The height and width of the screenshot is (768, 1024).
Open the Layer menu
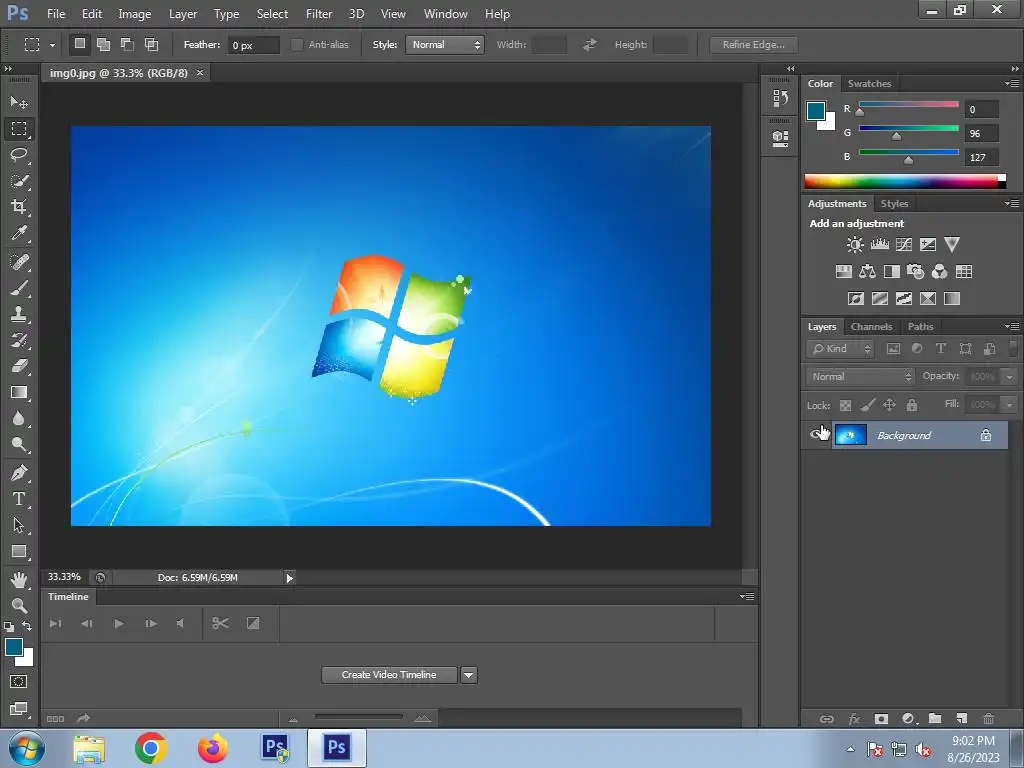[x=183, y=14]
